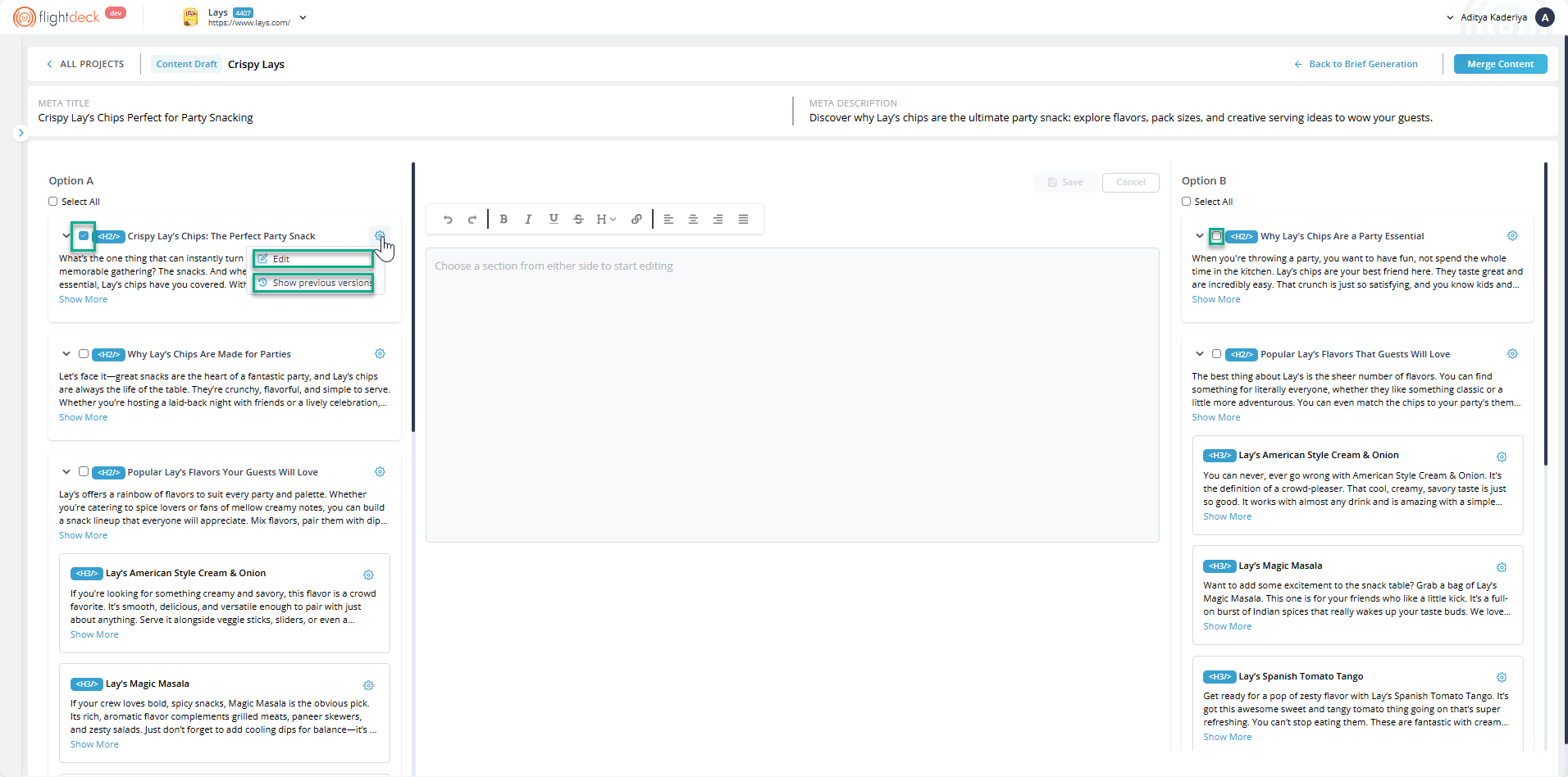Show more of 'Lay's Spanish Tomato Tango'

coord(1227,737)
